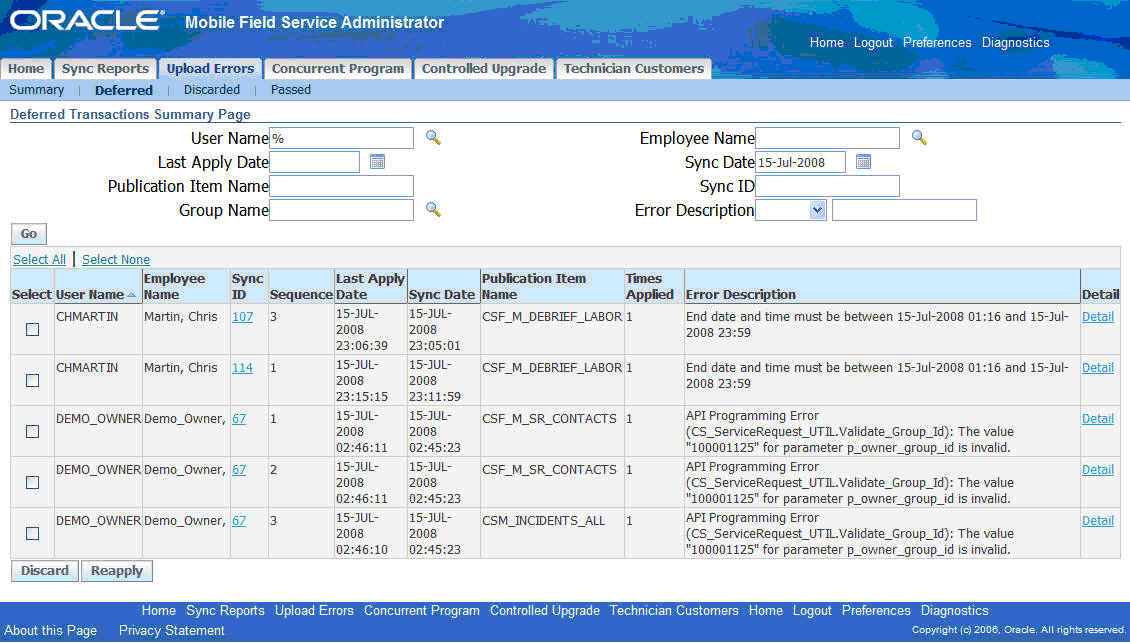Viewport: 1130px width, 643px height.
Task: Open Privacy Statement link
Action: click(x=172, y=630)
